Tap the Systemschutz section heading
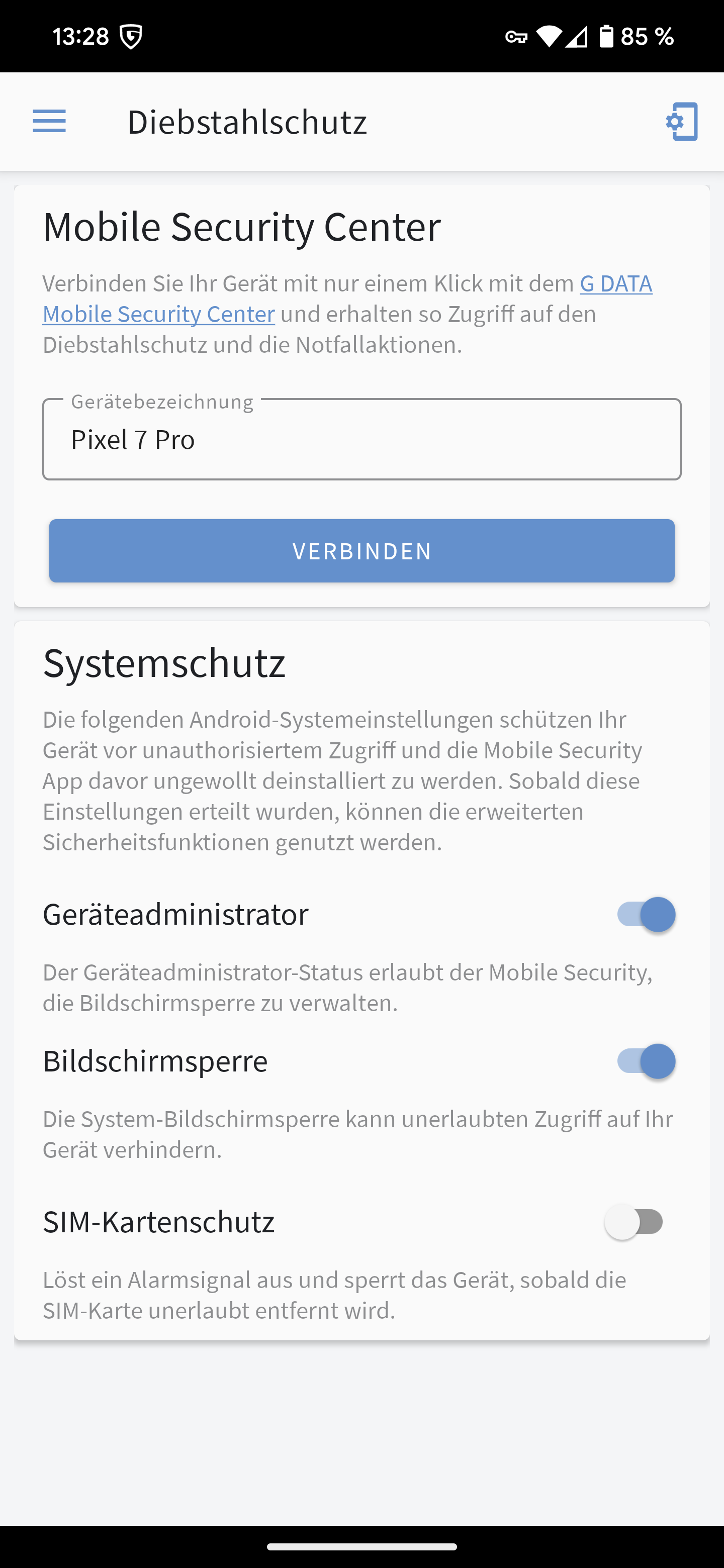724x1568 pixels. click(164, 663)
